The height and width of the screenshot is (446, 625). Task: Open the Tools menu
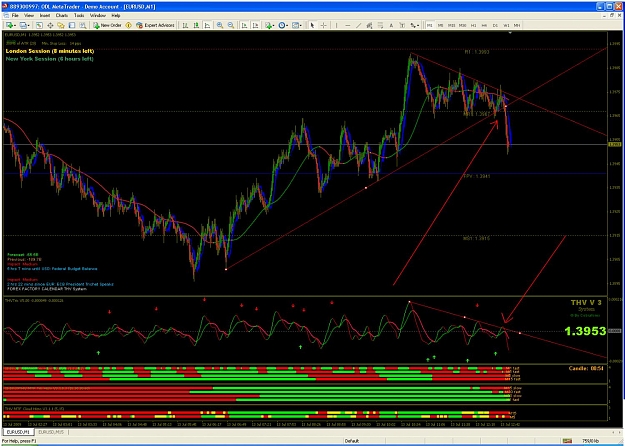pyautogui.click(x=79, y=15)
